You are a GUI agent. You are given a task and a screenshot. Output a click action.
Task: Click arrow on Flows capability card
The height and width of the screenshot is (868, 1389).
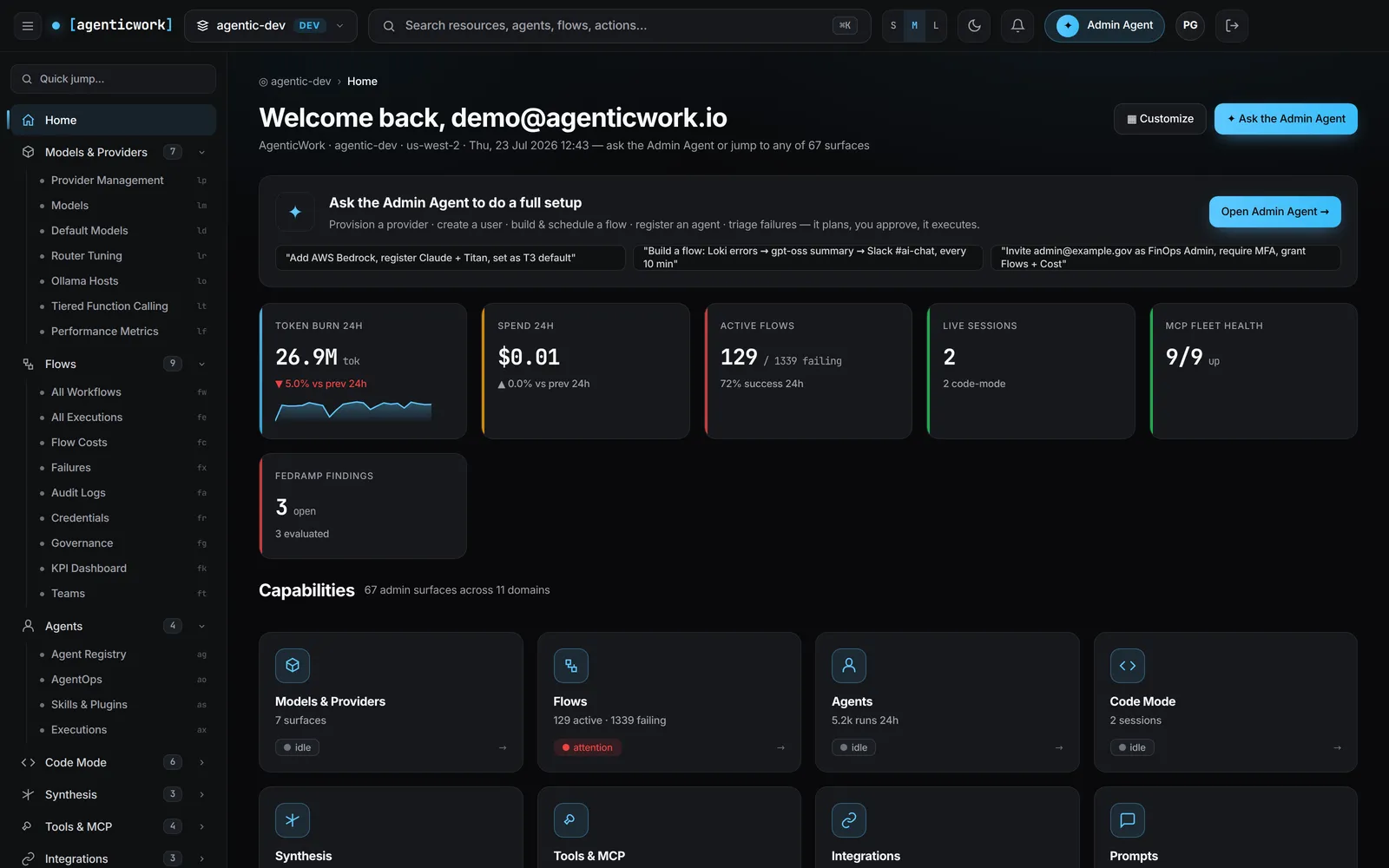[780, 748]
